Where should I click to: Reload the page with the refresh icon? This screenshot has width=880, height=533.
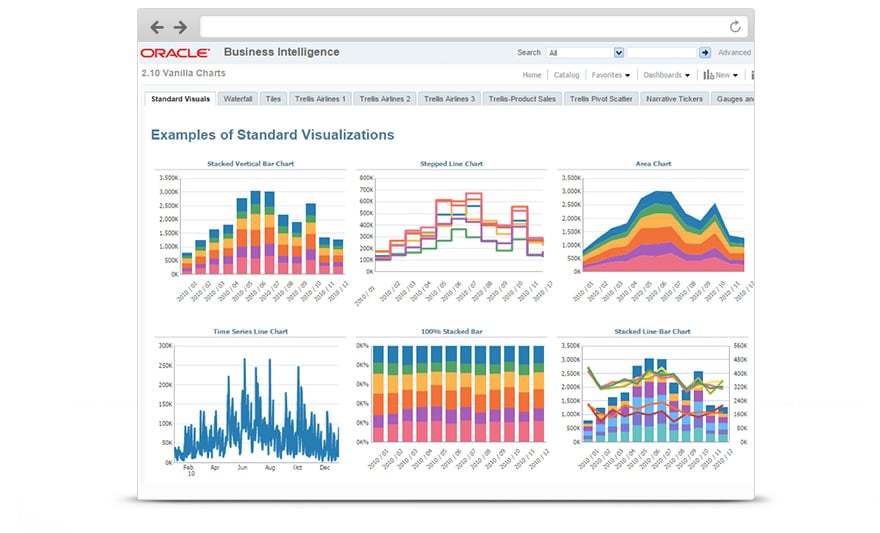[x=736, y=27]
